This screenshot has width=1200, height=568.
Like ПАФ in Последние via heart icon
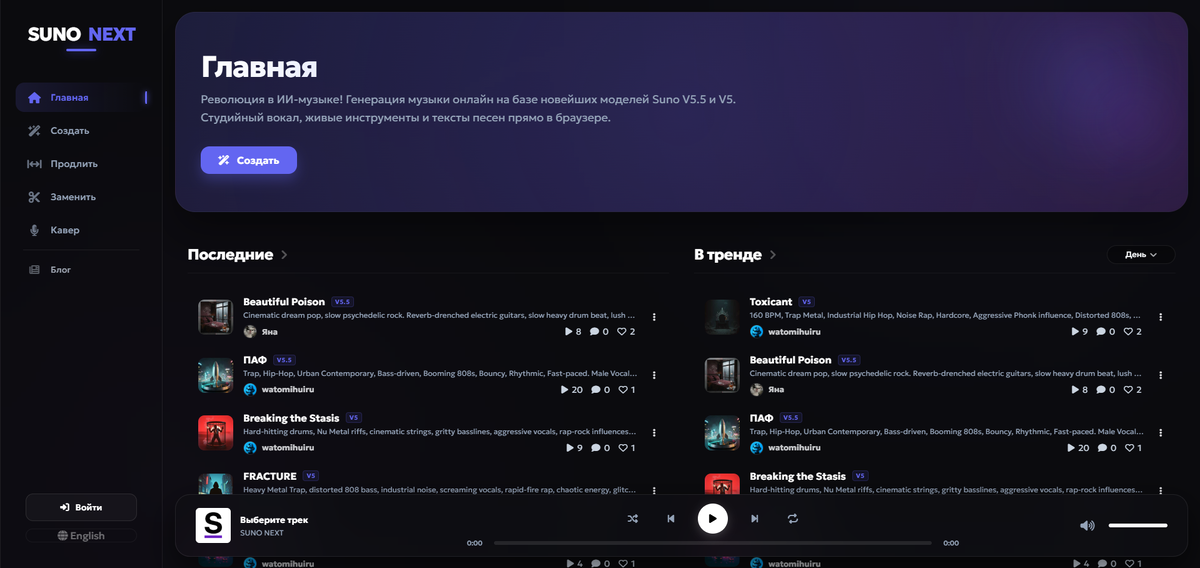pyautogui.click(x=621, y=390)
